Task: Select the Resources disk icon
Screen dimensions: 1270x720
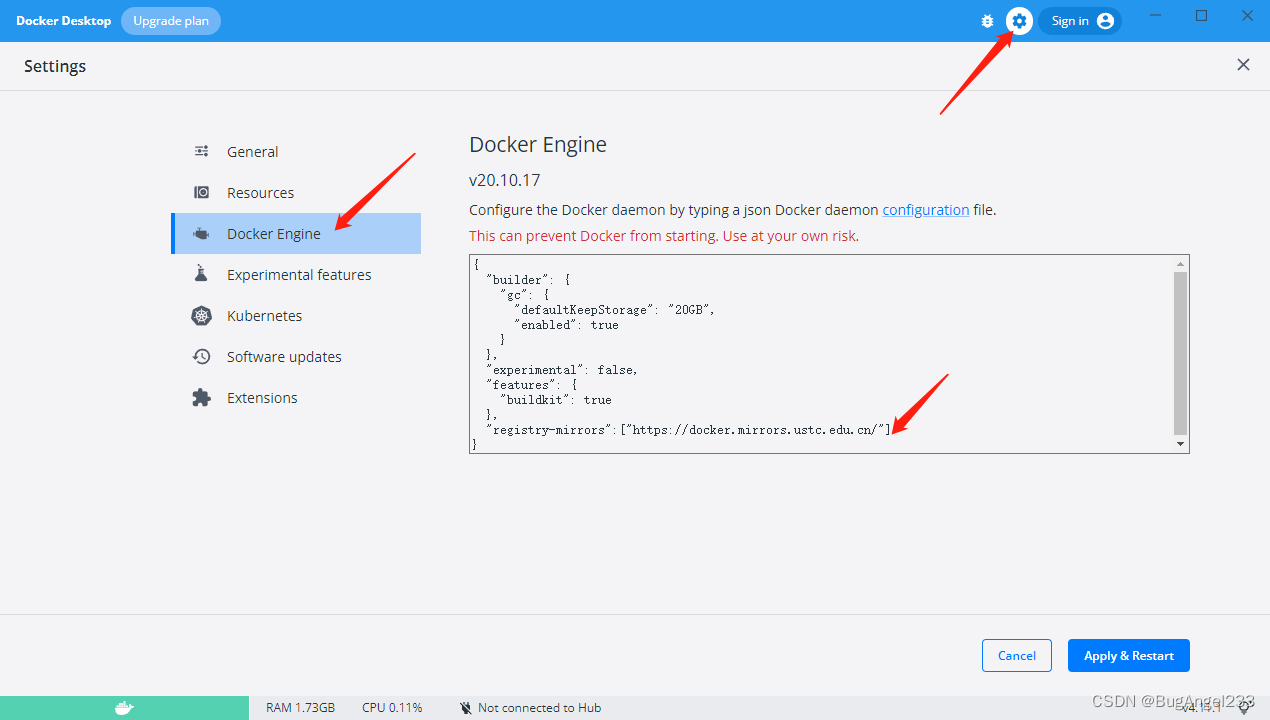Action: [201, 193]
